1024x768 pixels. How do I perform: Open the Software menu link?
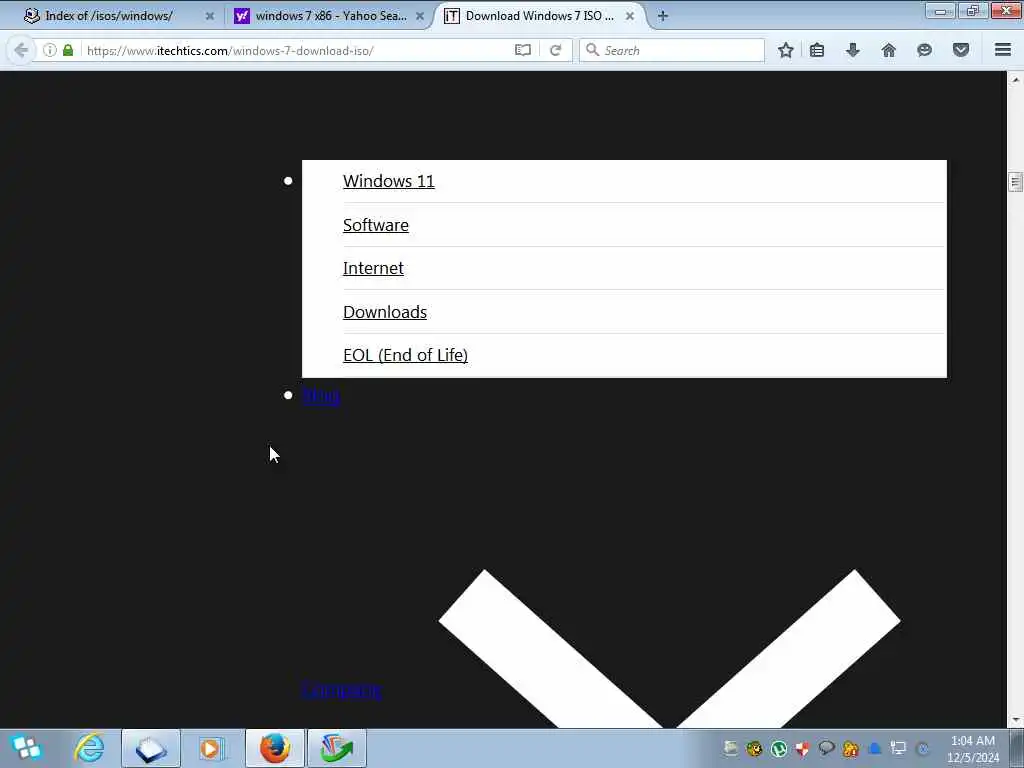(x=376, y=225)
